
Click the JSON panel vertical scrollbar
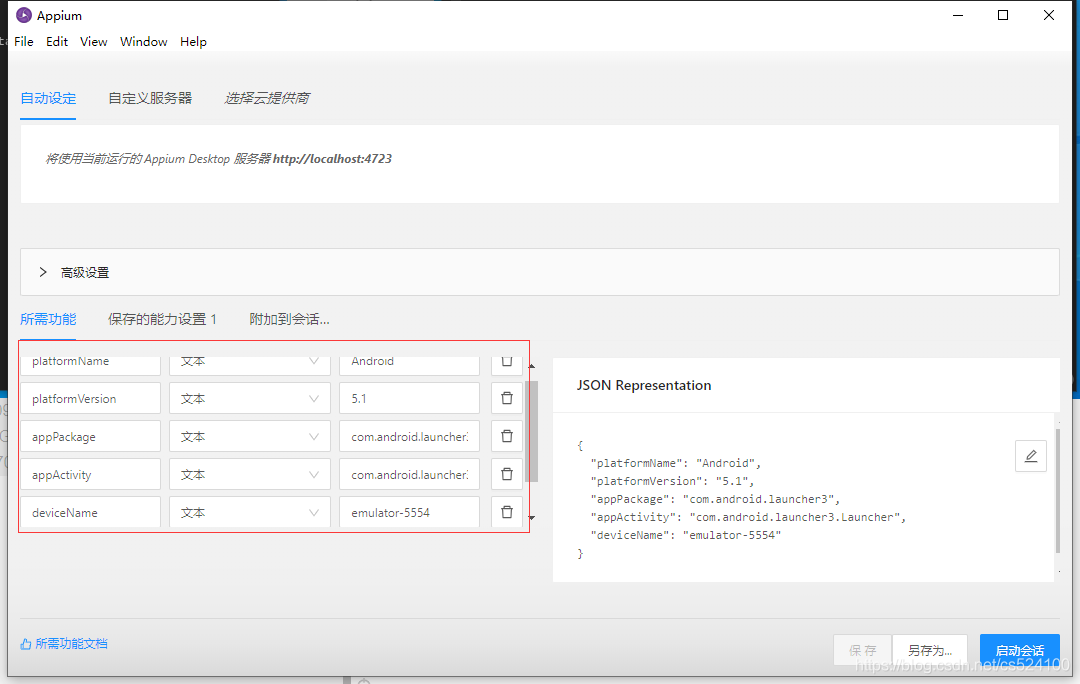point(1057,490)
